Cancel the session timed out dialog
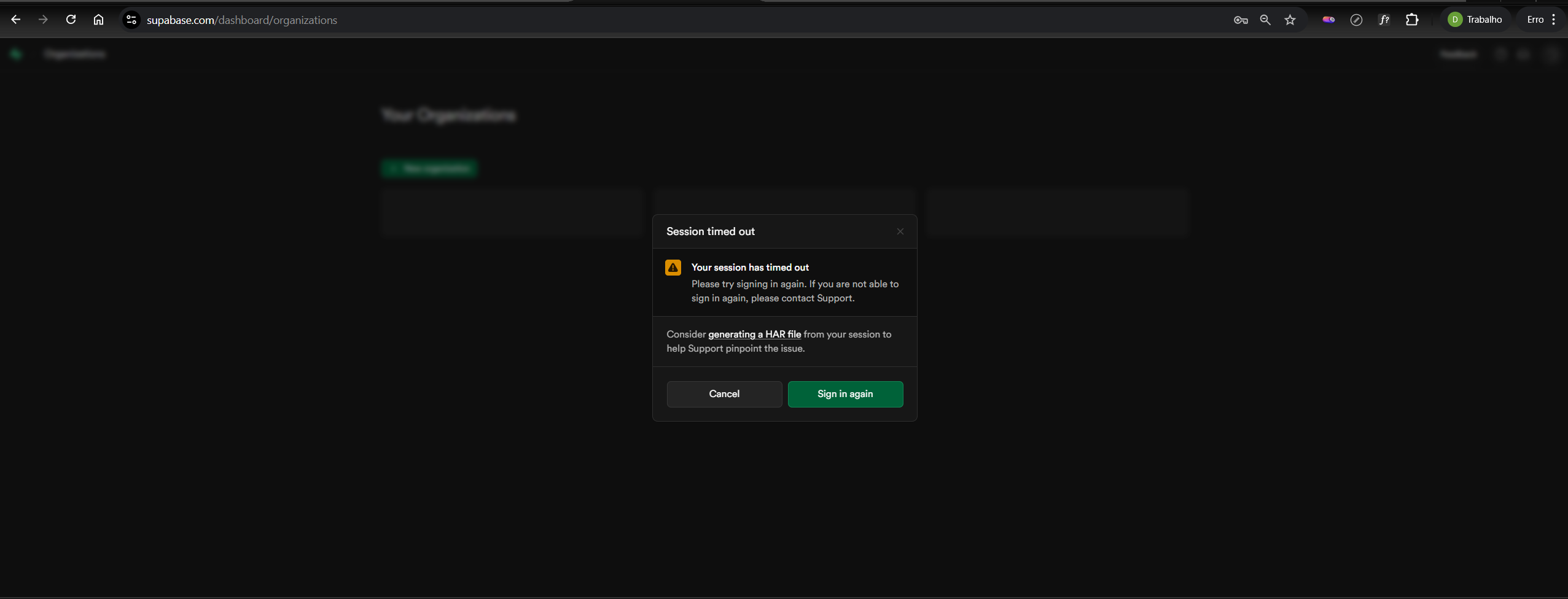The height and width of the screenshot is (599, 1568). click(x=724, y=394)
